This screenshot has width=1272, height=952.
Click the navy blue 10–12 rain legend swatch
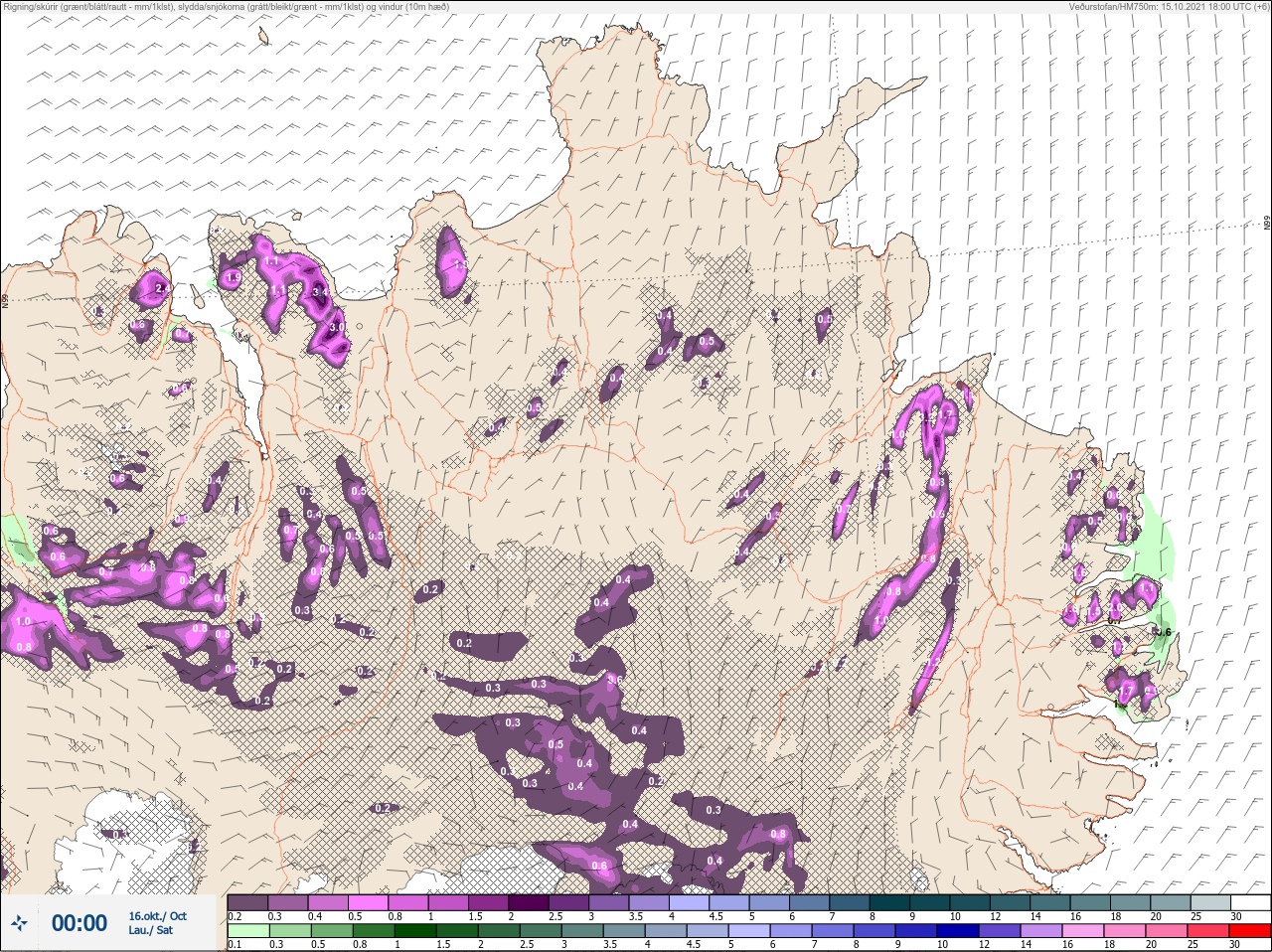pos(958,931)
